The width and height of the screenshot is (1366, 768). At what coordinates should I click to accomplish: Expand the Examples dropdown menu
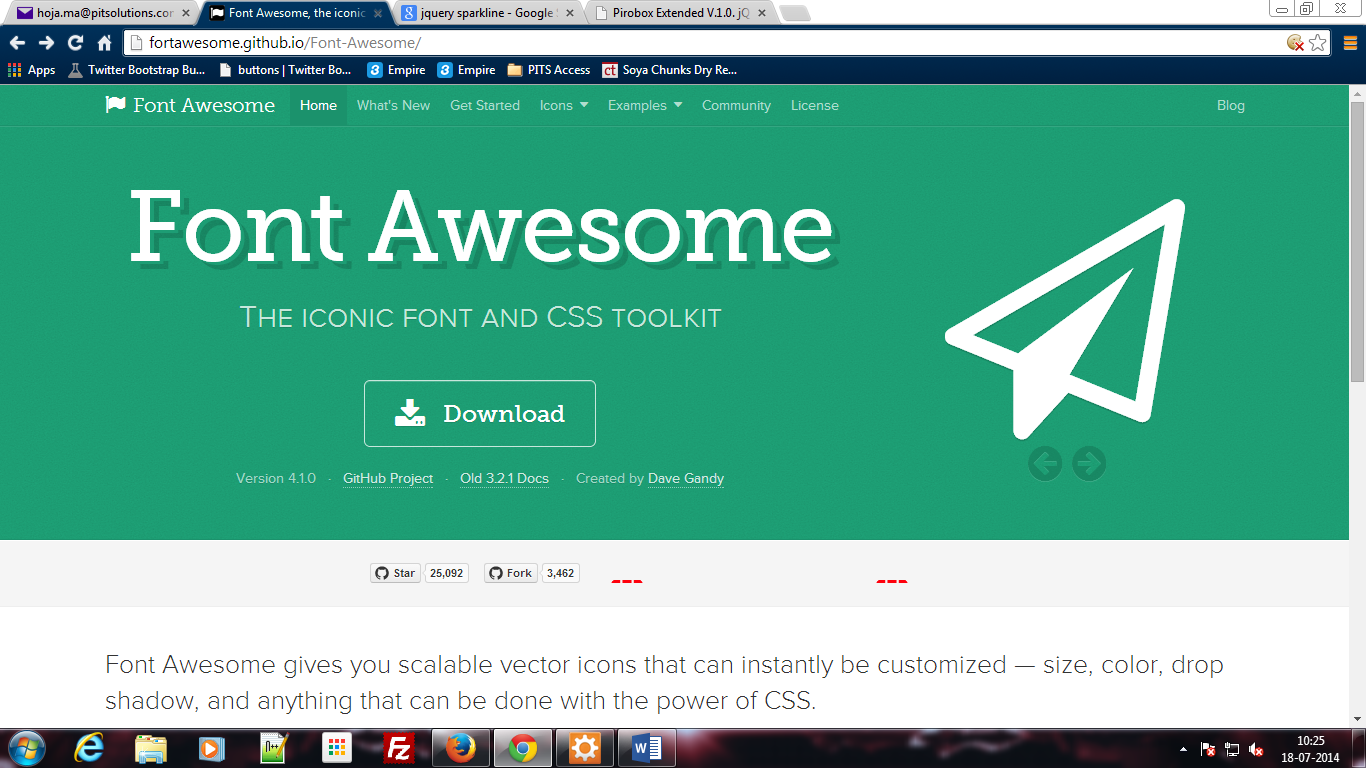pos(645,105)
